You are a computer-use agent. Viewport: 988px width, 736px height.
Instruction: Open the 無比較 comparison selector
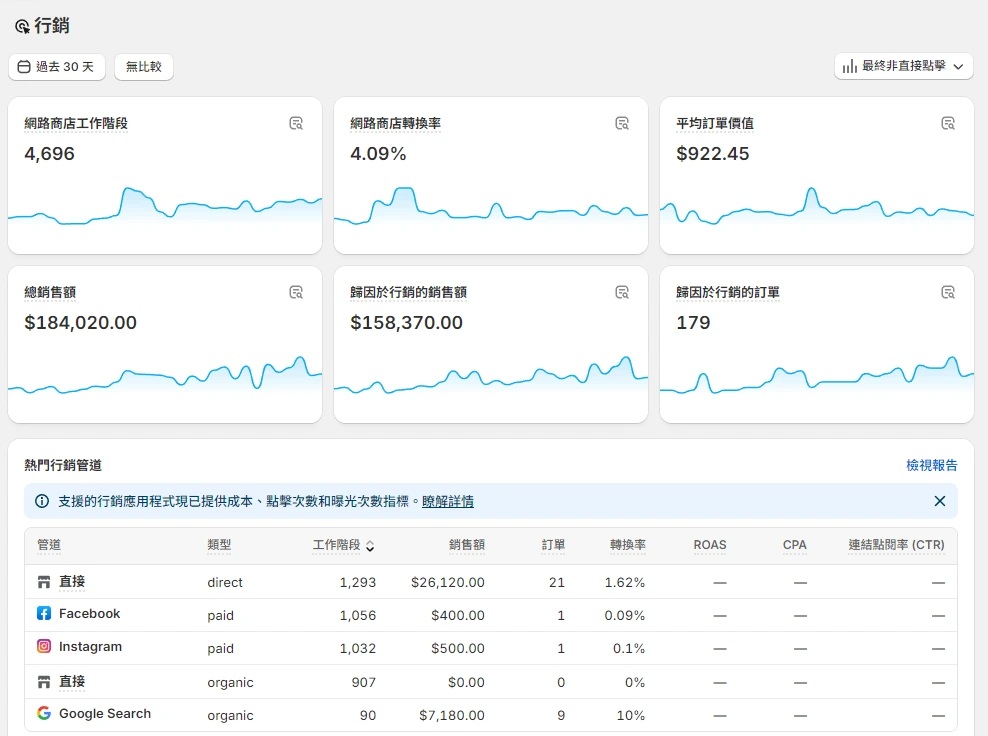[144, 67]
